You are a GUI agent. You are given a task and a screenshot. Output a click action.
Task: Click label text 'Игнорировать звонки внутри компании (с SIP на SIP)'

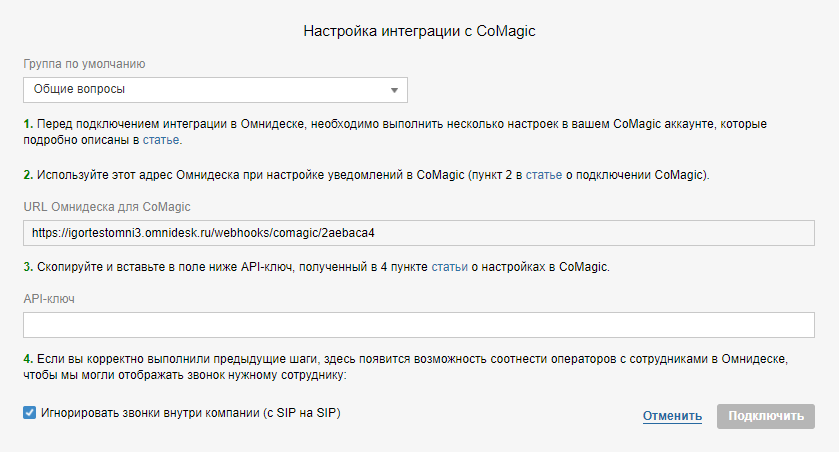(x=190, y=413)
